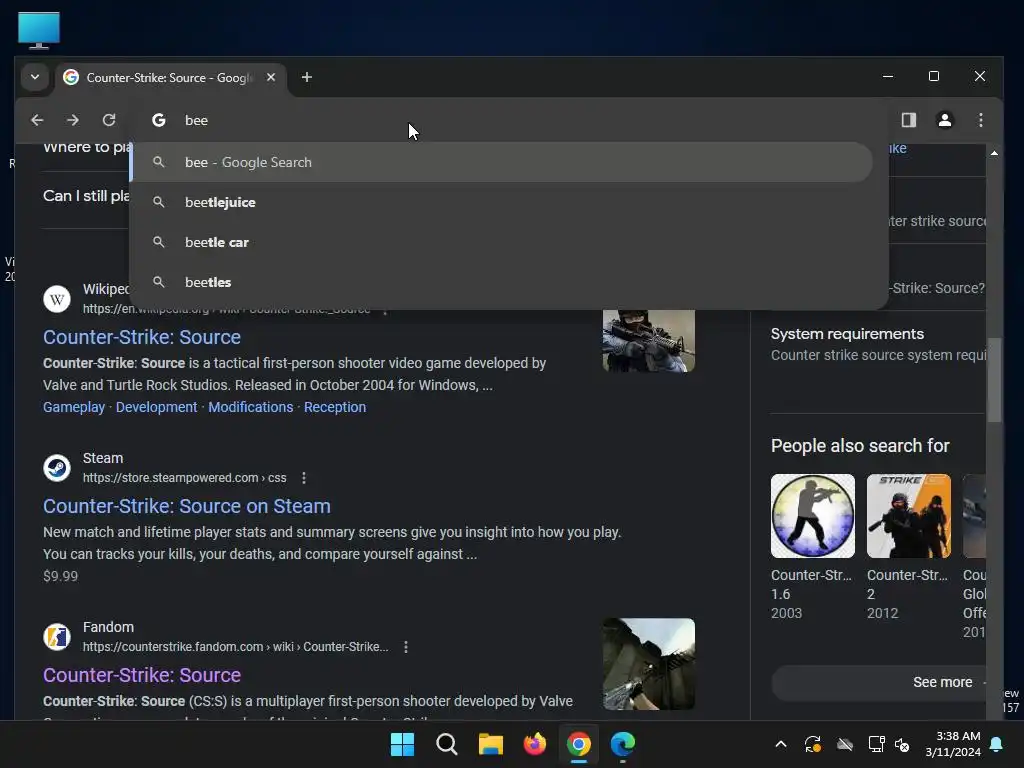The image size is (1024, 768).
Task: Open a new tab with plus button
Action: pyautogui.click(x=306, y=77)
